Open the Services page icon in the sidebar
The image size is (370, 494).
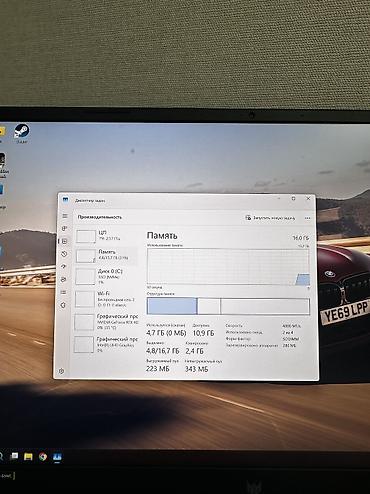pyautogui.click(x=63, y=305)
